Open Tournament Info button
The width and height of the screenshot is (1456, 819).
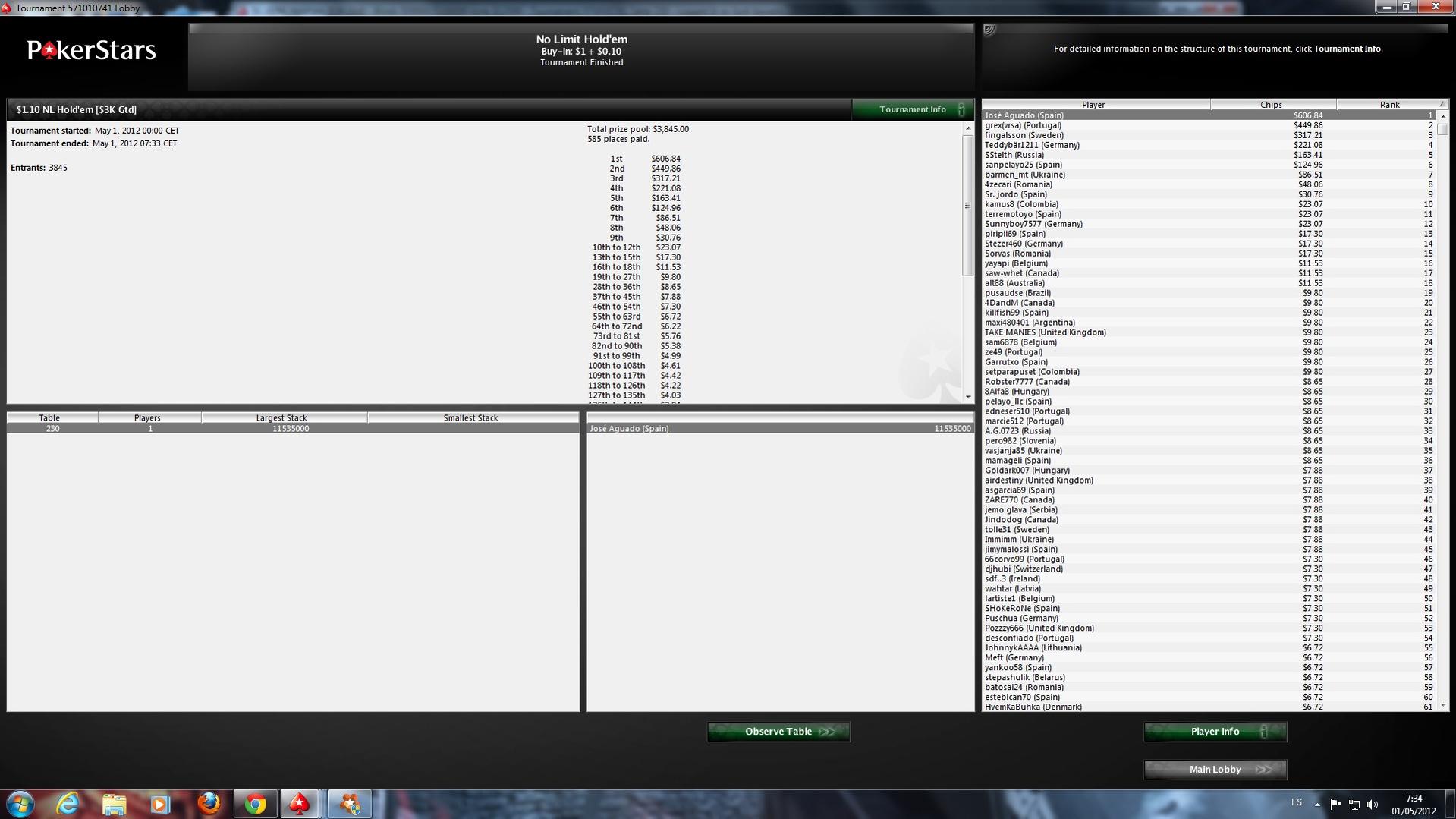point(912,109)
